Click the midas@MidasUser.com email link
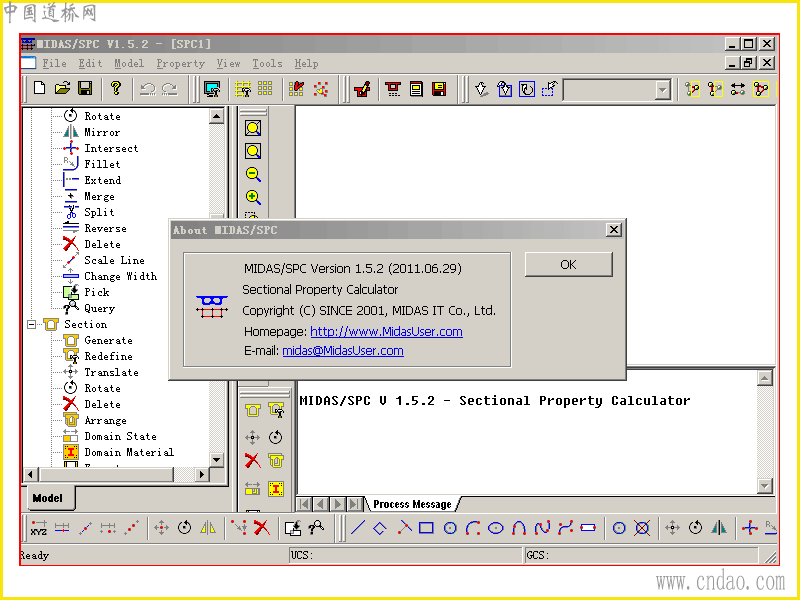The width and height of the screenshot is (800, 600). click(343, 351)
